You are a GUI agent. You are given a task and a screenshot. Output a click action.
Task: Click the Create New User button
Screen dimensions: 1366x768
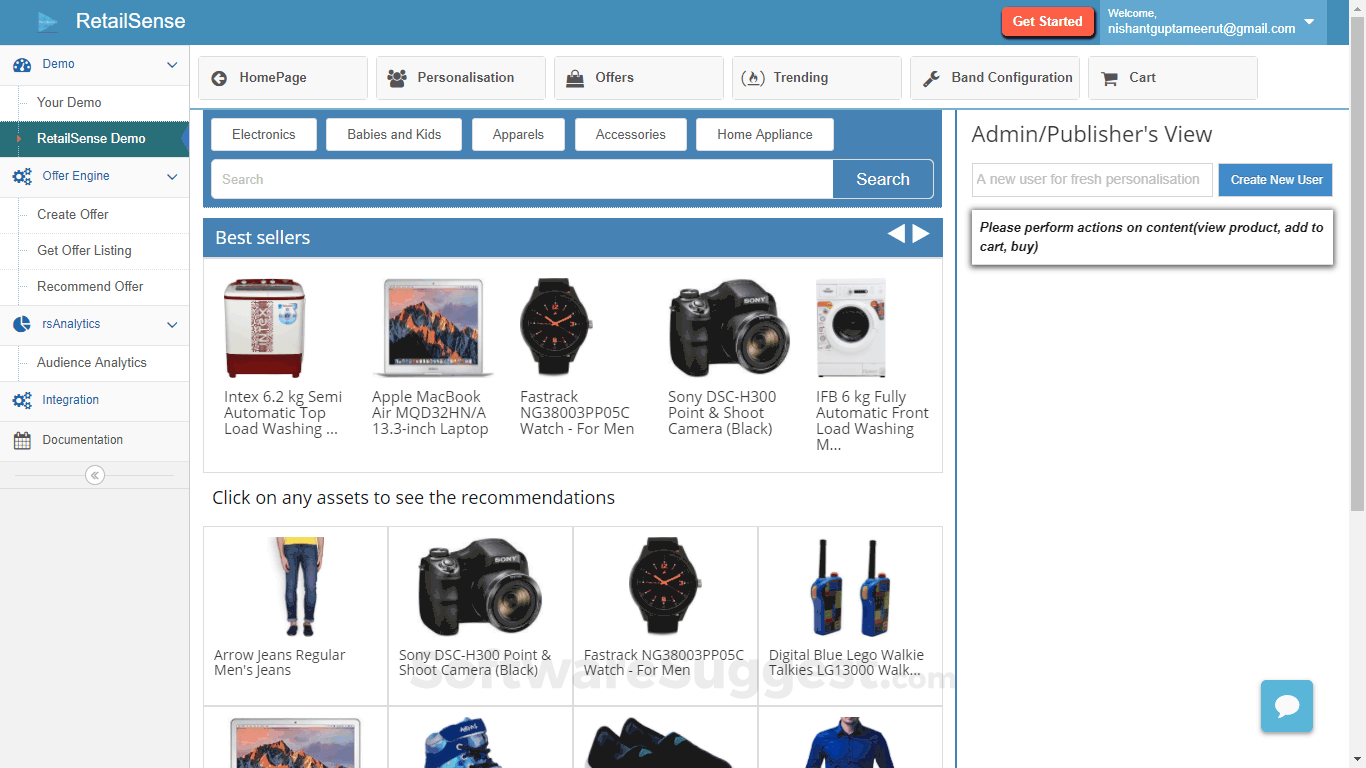(1275, 179)
